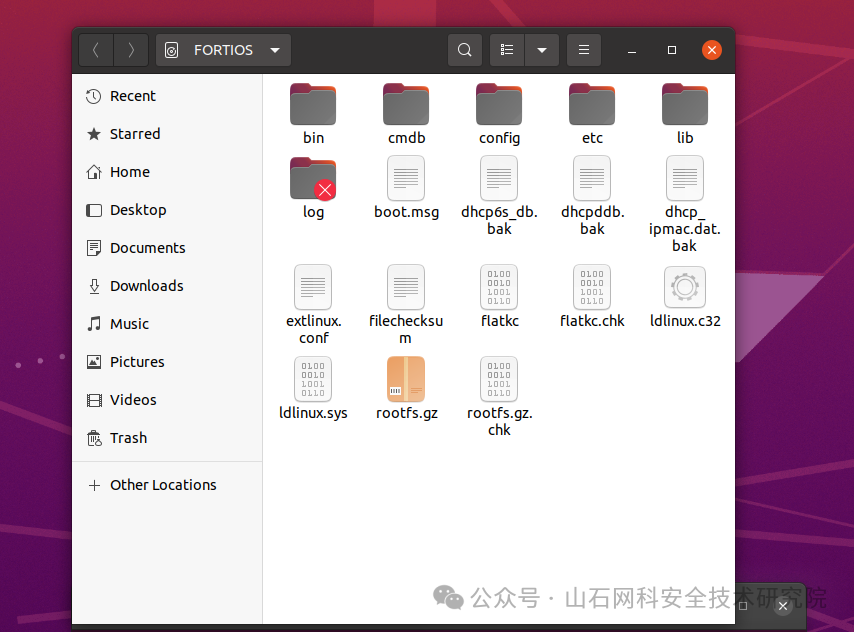The height and width of the screenshot is (632, 854).
Task: Open Documents in the sidebar
Action: click(167, 248)
